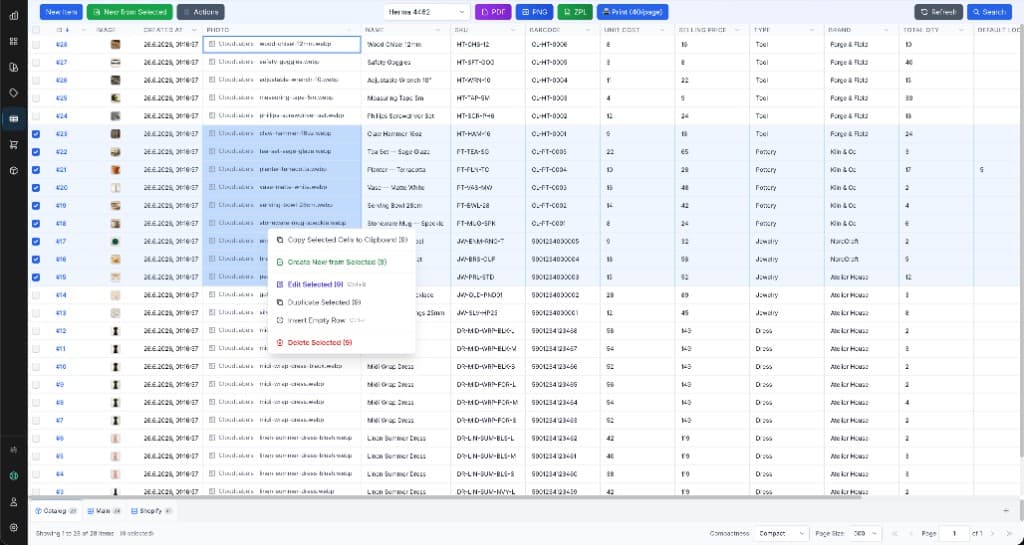The image size is (1024, 545).
Task: Open the Herma 4462 label template dropdown
Action: pos(426,12)
